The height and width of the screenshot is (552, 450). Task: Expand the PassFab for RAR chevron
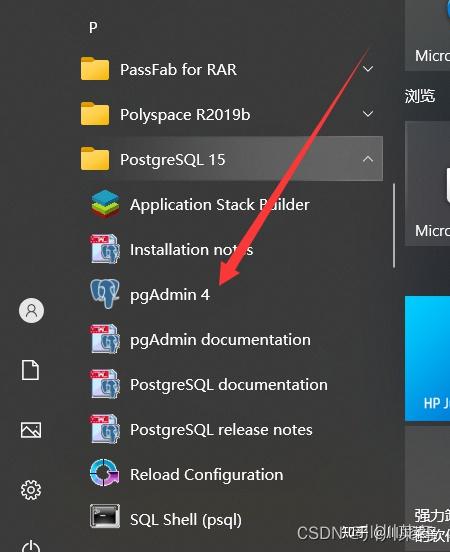[368, 69]
